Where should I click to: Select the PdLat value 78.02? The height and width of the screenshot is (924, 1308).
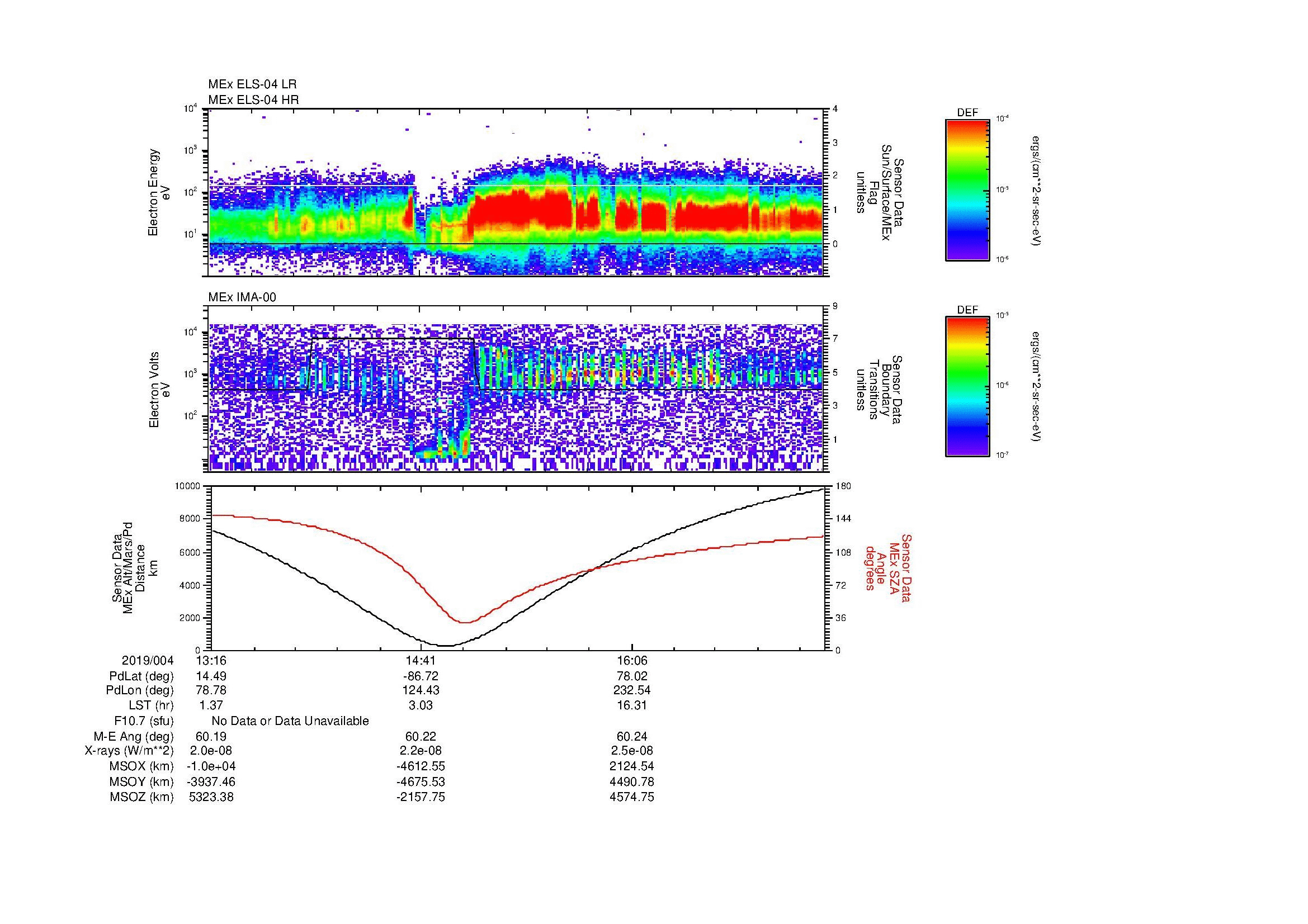coord(632,676)
